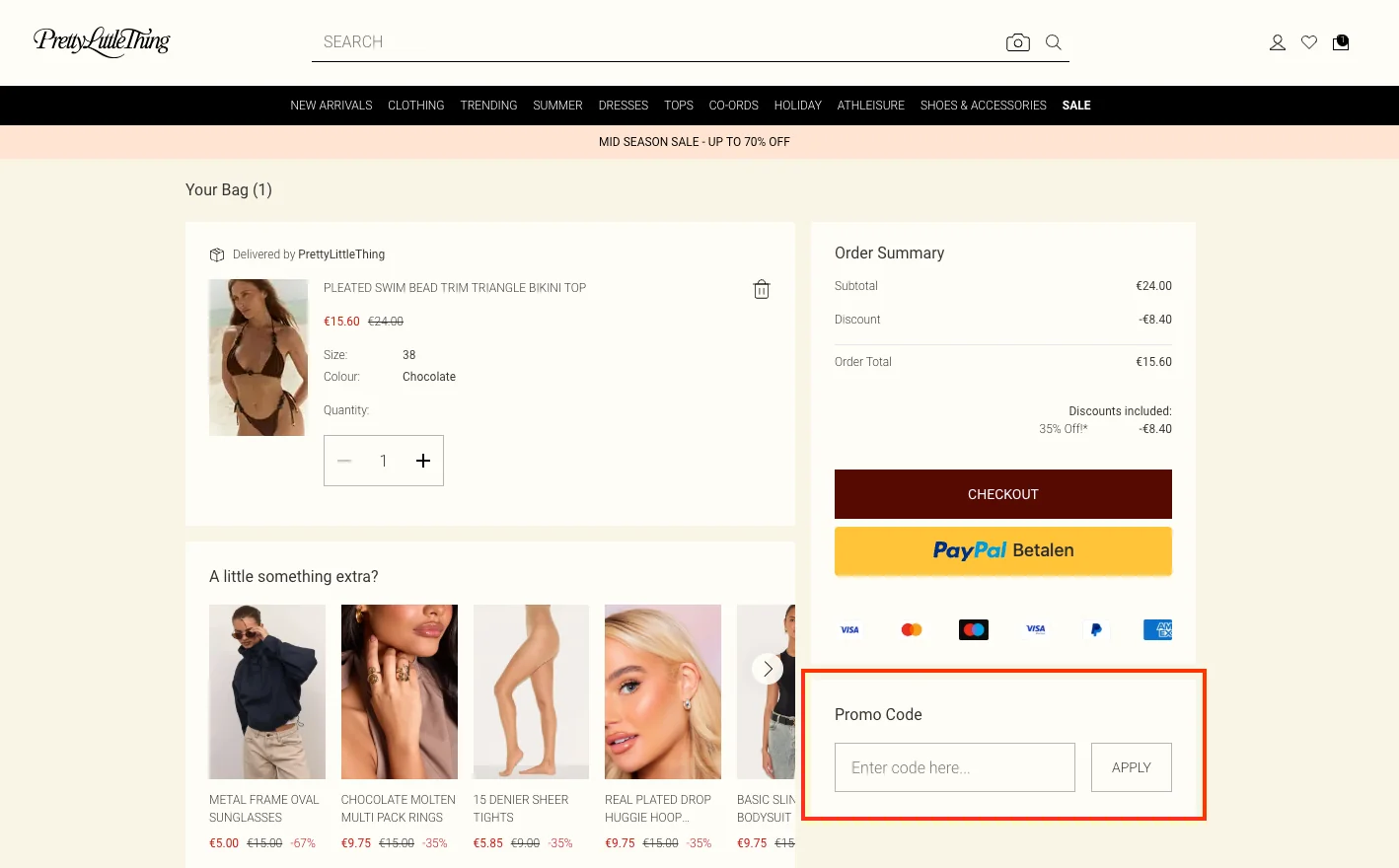This screenshot has width=1399, height=868.
Task: Open the Real Plated Drop Huggie Hoop image
Action: coord(663,691)
